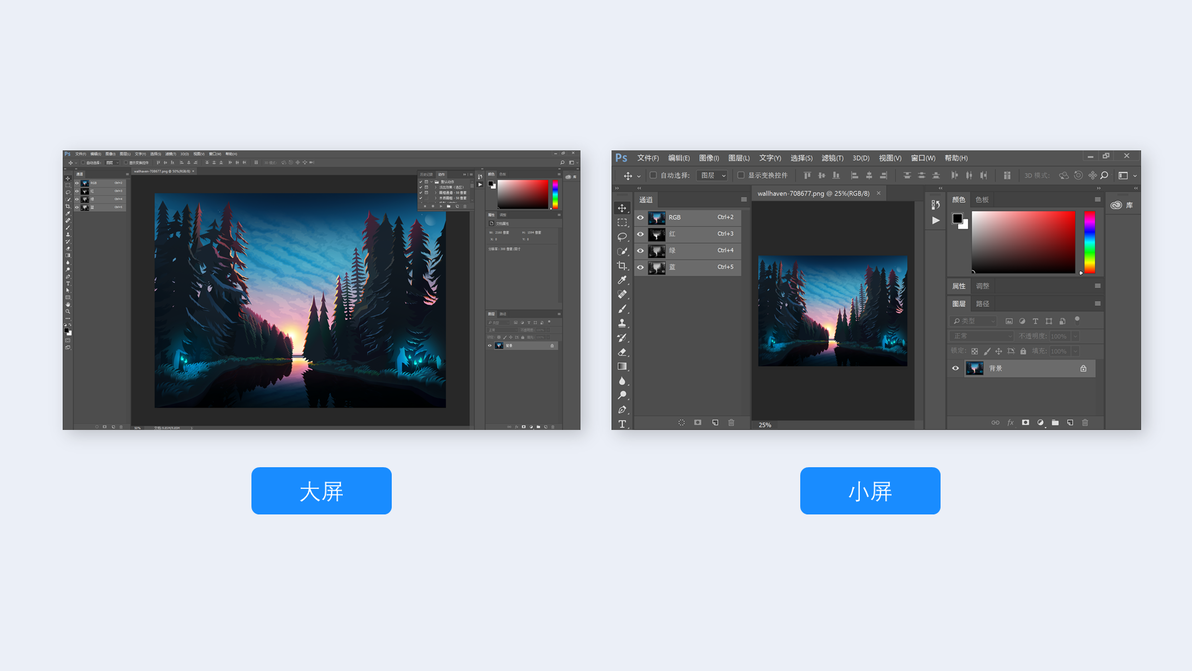Select Gradient tool in small-screen window

coord(623,366)
